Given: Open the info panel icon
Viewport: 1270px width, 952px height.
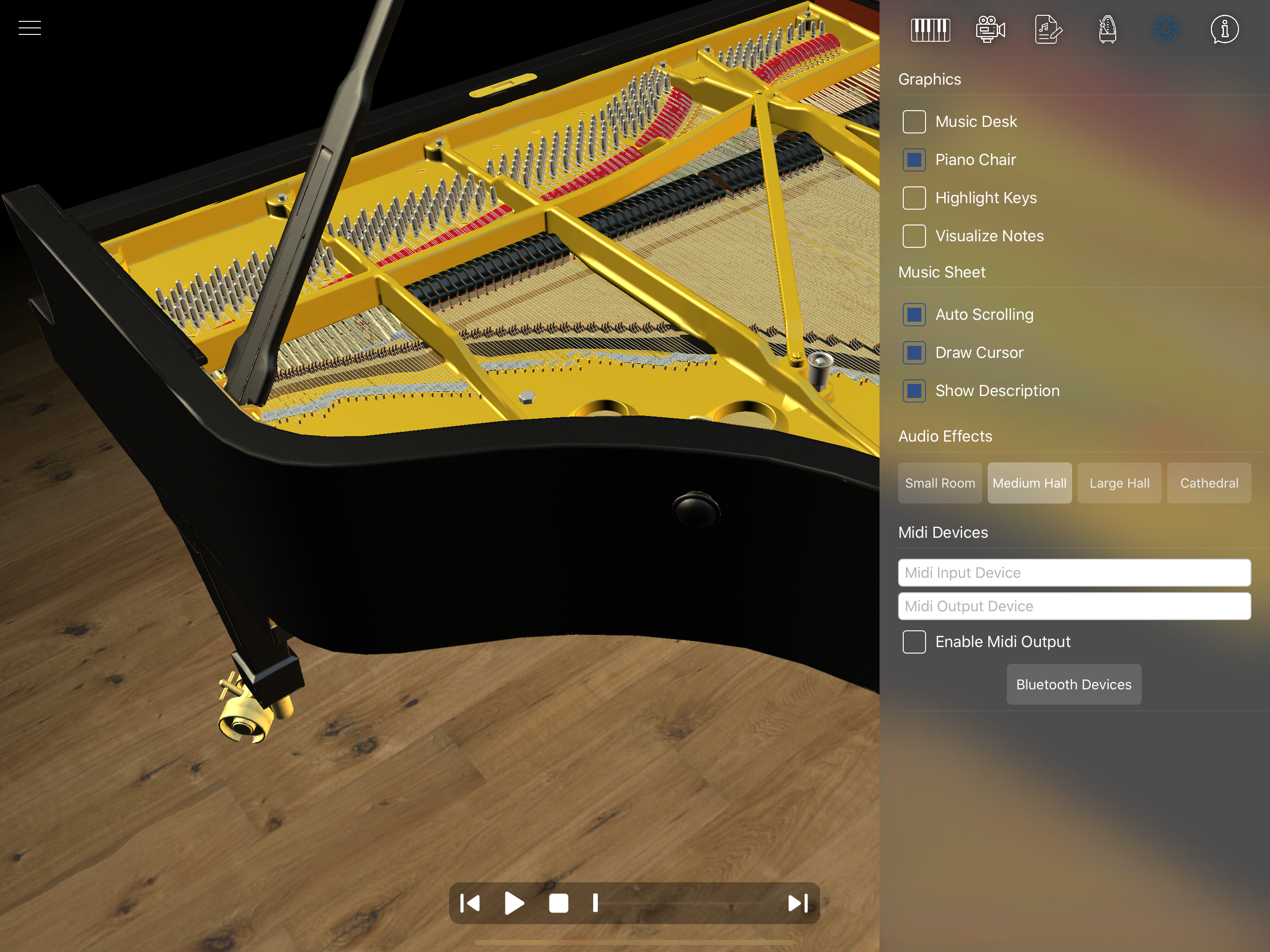Looking at the screenshot, I should 1224,30.
